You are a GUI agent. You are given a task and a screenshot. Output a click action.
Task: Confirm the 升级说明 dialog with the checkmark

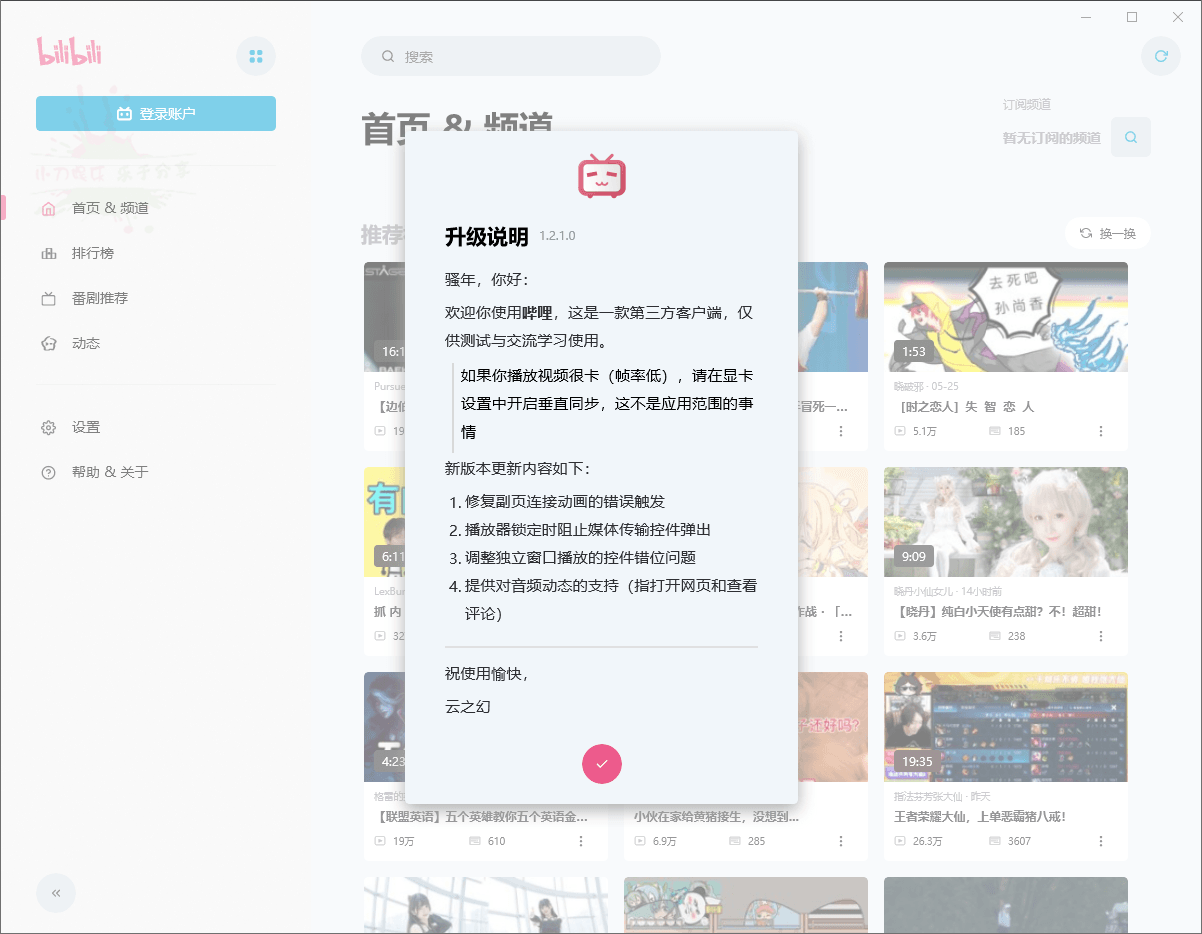(x=601, y=764)
